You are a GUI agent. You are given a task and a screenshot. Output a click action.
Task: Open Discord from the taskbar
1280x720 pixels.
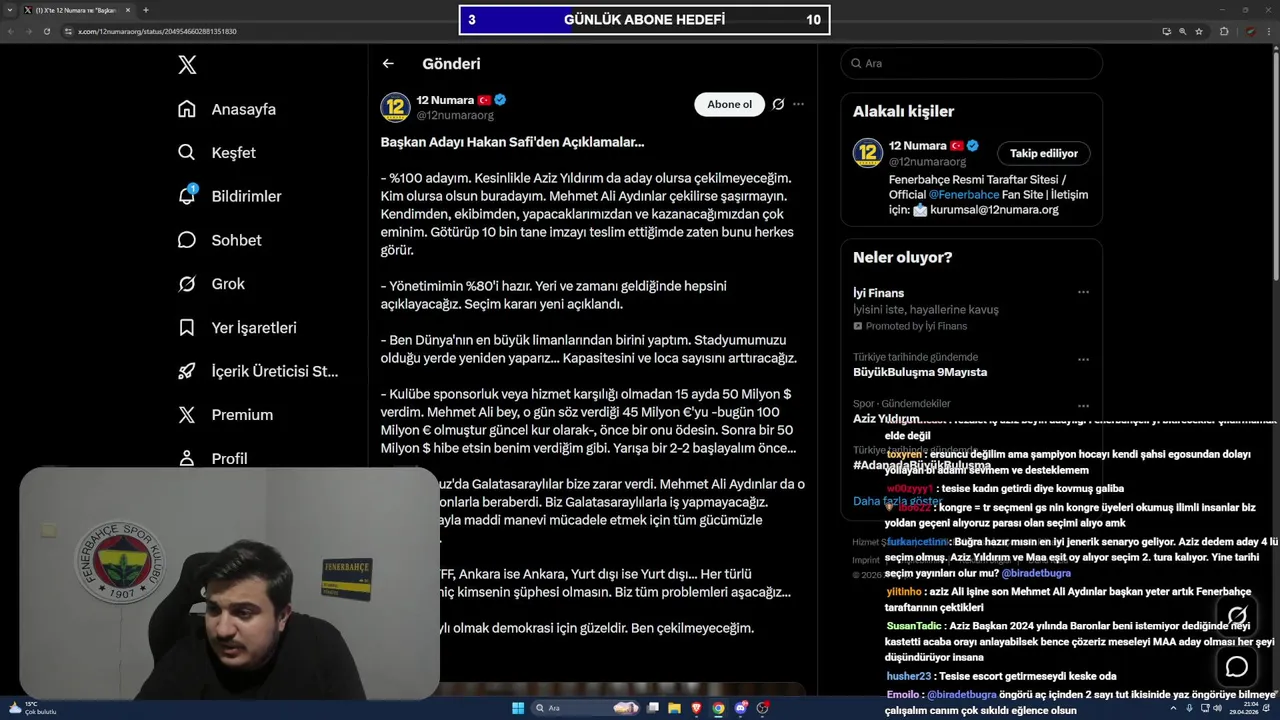coord(741,708)
